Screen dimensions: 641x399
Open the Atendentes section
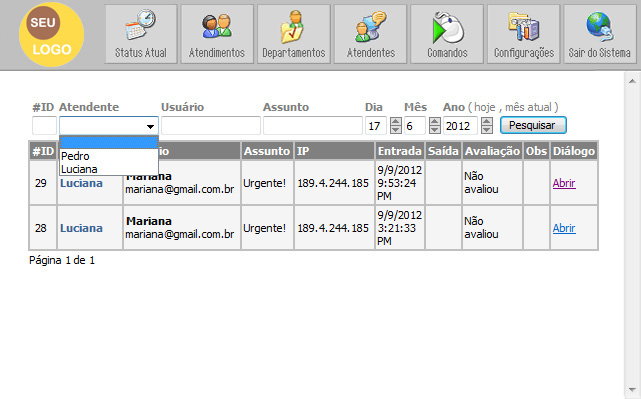[370, 34]
